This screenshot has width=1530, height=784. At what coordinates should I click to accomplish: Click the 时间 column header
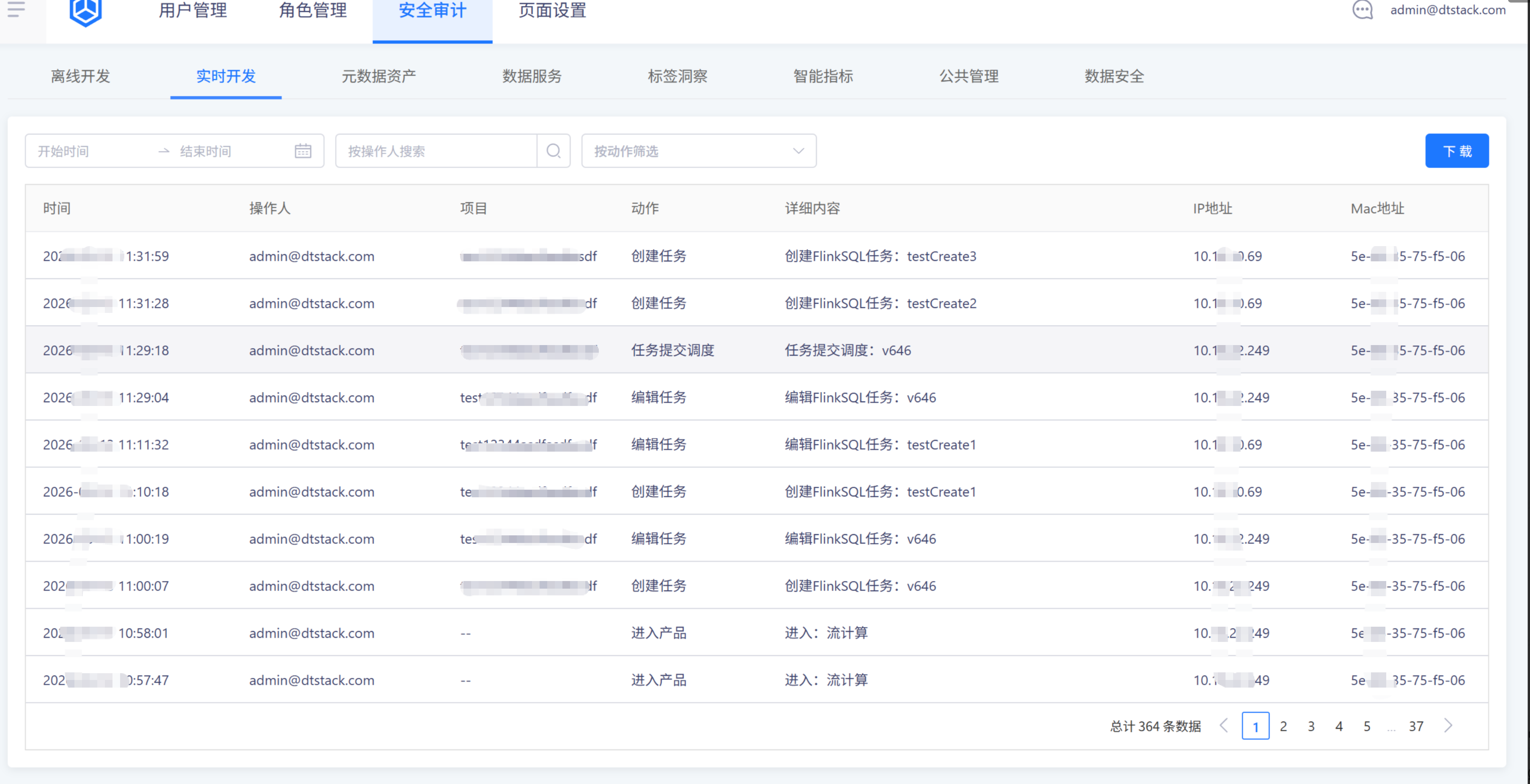[x=56, y=208]
